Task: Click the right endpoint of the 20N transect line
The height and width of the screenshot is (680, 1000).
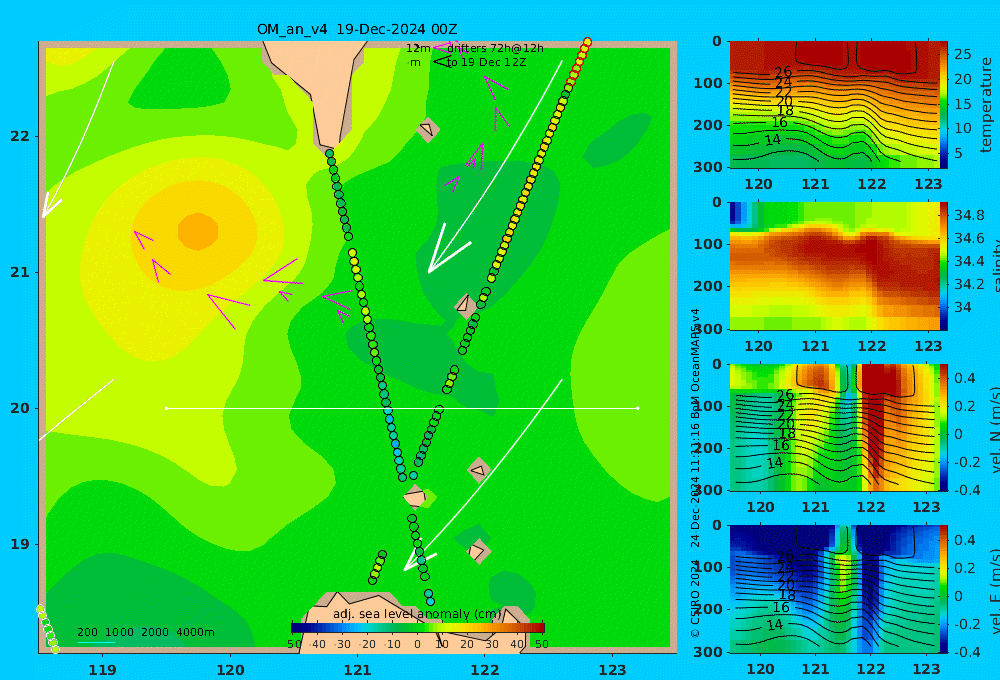Action: coord(638,408)
